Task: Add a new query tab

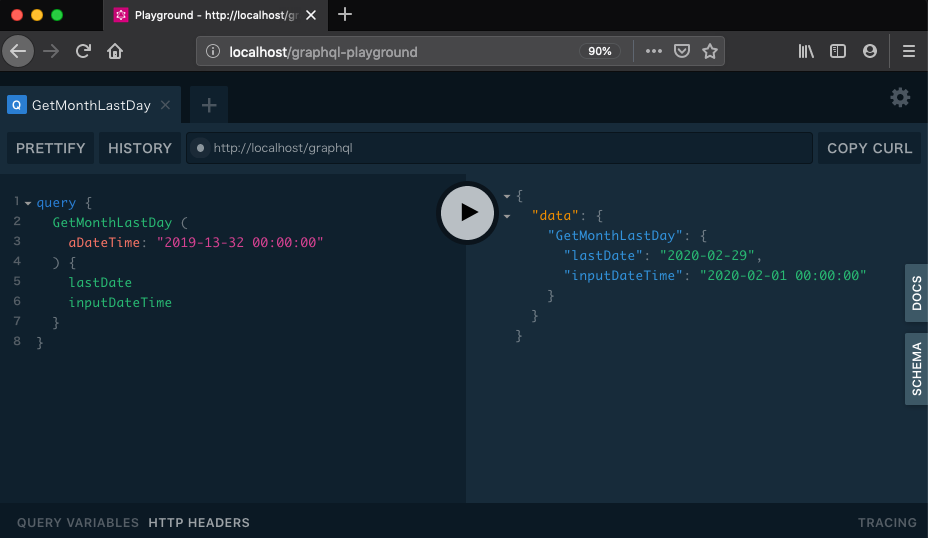Action: pyautogui.click(x=209, y=105)
